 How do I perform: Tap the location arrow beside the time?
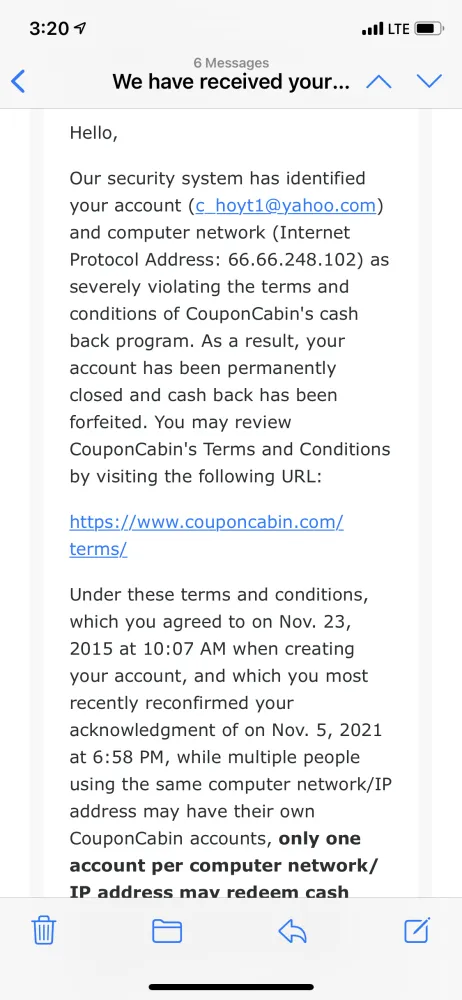81,29
